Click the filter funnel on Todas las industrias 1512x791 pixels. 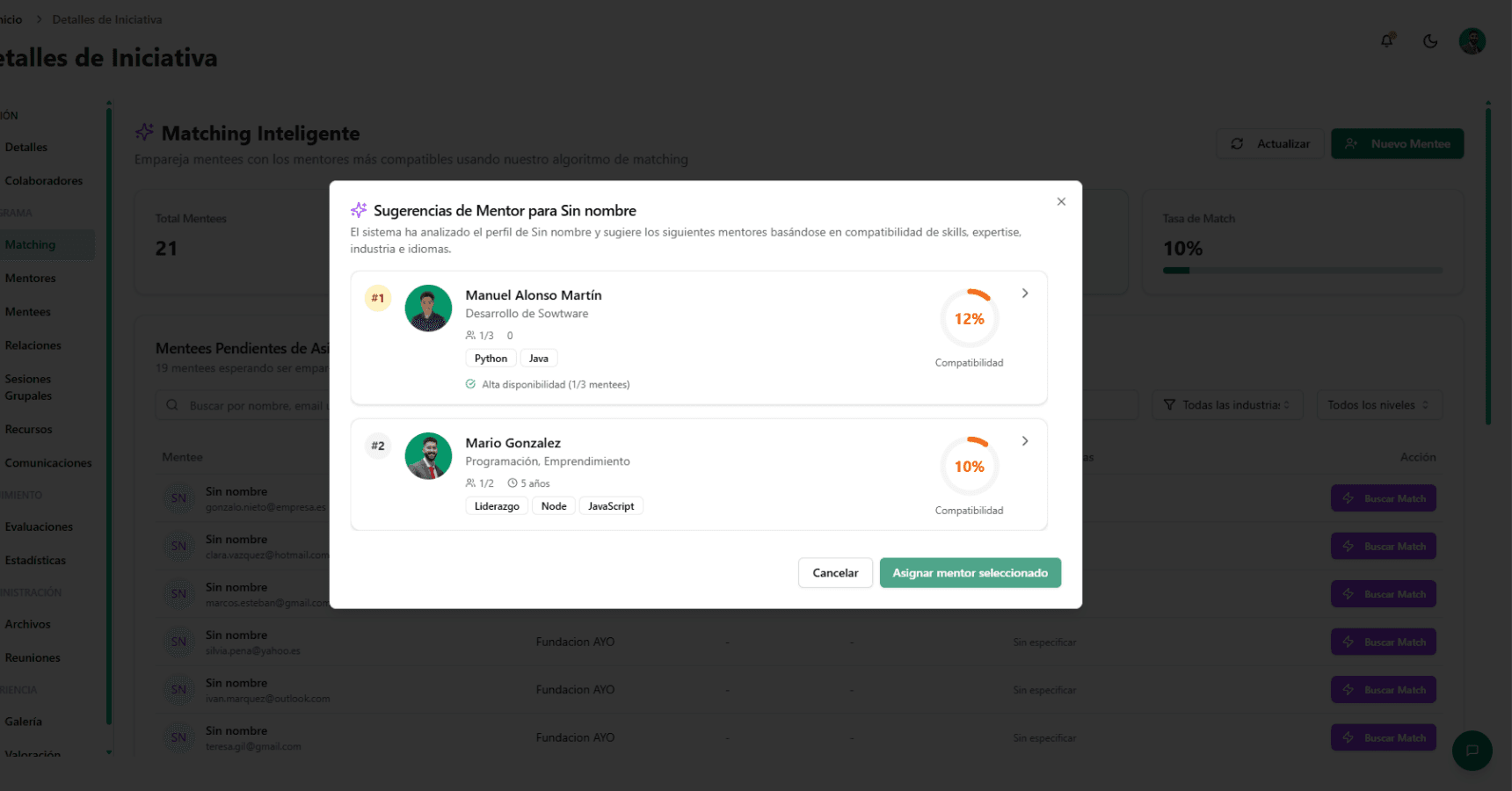point(1169,404)
